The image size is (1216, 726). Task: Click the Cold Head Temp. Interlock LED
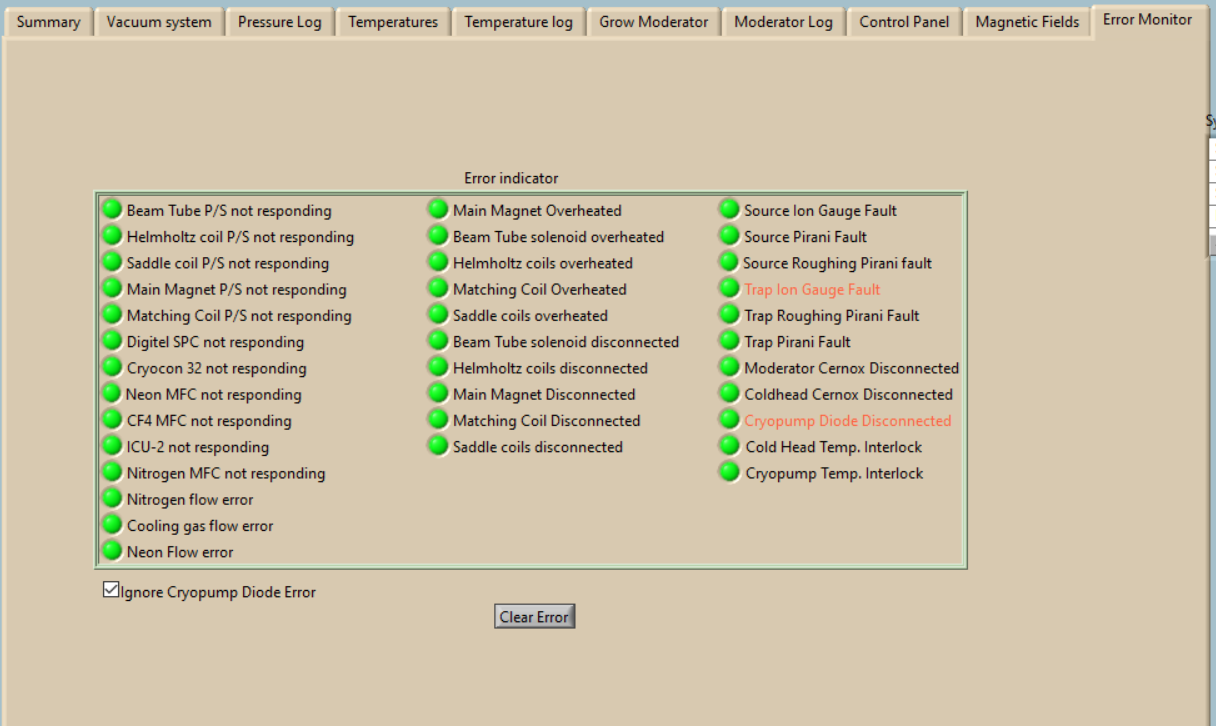730,445
